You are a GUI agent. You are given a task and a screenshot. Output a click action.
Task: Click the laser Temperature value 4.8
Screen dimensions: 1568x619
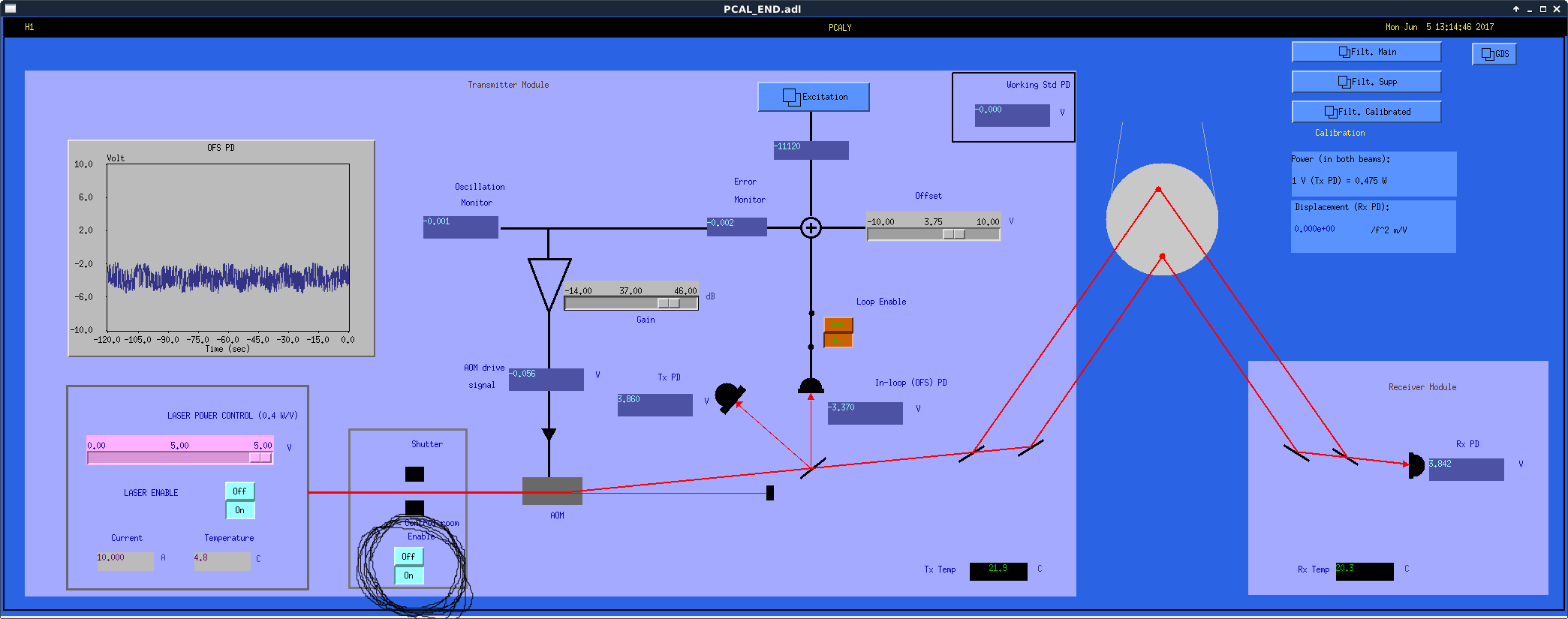[222, 561]
